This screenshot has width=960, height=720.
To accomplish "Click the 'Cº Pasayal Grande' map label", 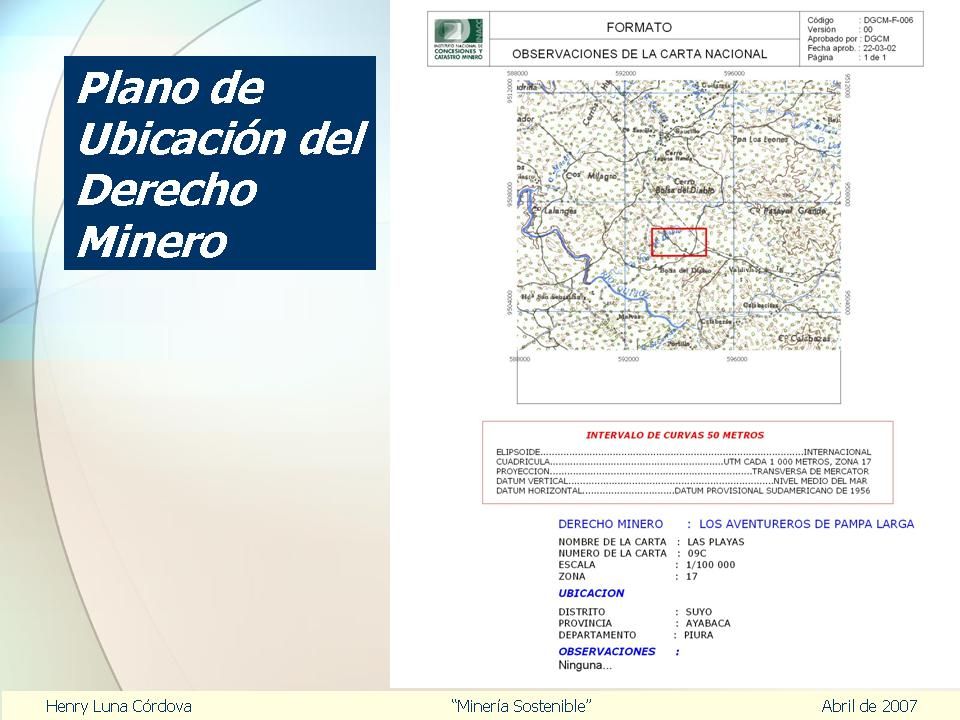I will (788, 211).
